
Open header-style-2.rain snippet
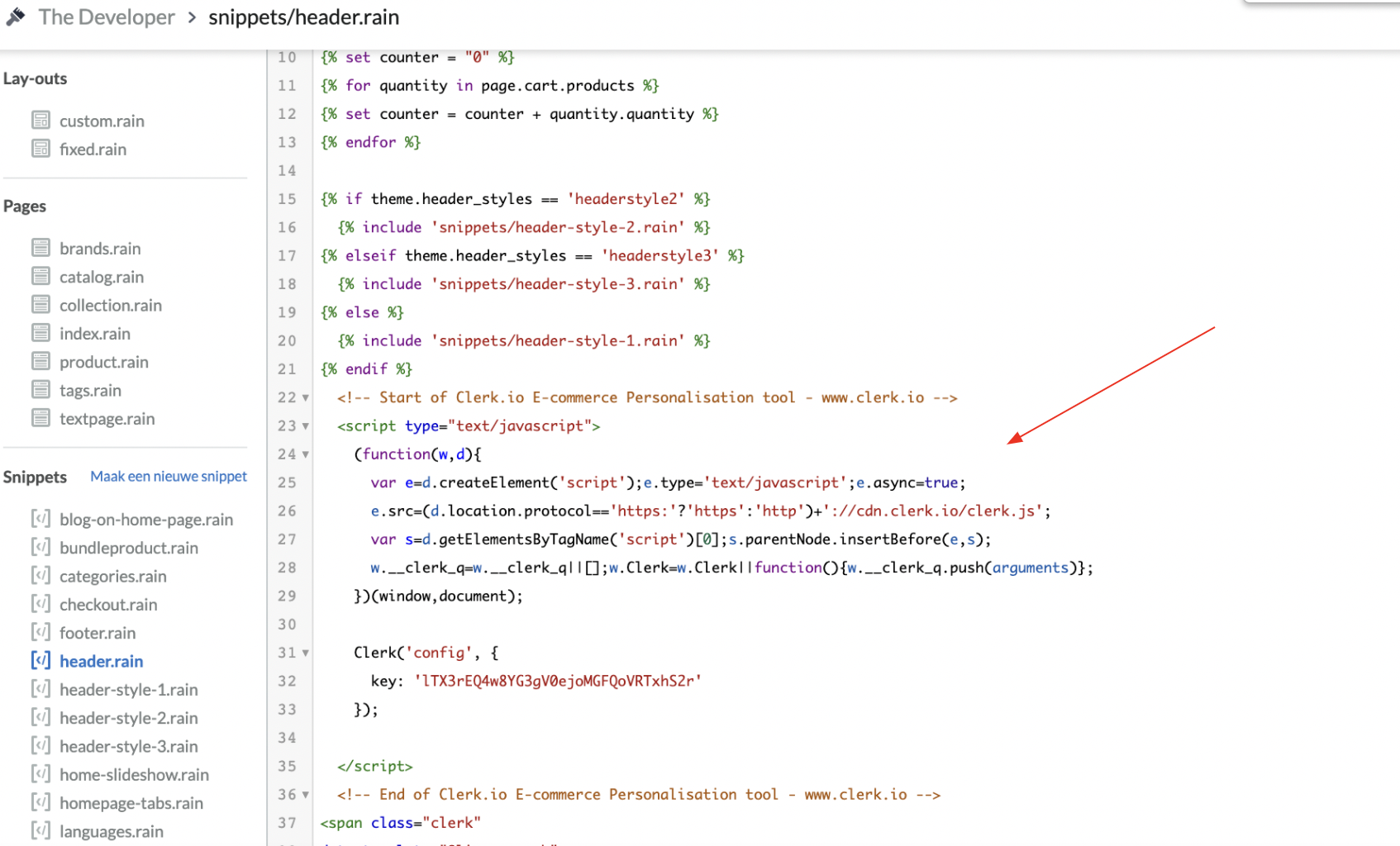pyautogui.click(x=129, y=718)
